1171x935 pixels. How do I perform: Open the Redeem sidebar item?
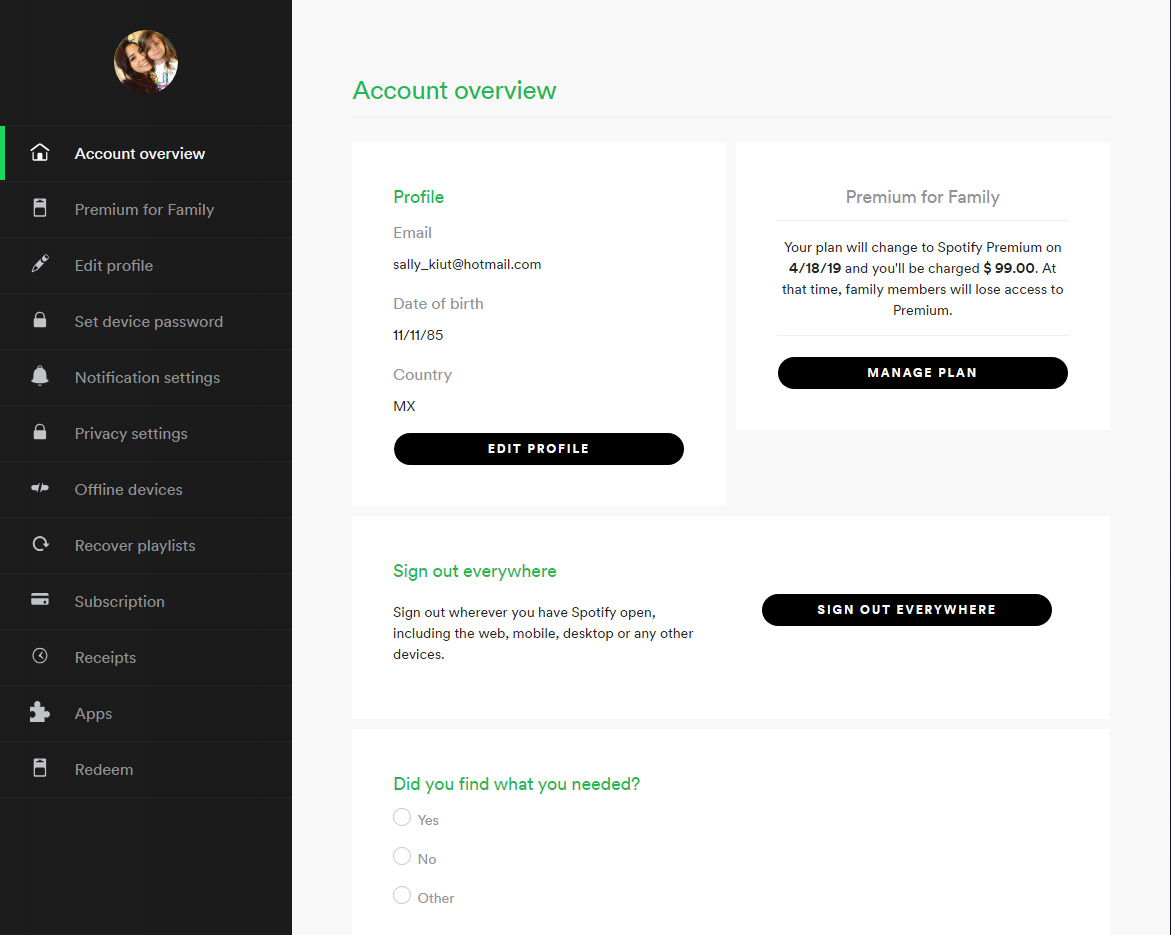coord(104,769)
